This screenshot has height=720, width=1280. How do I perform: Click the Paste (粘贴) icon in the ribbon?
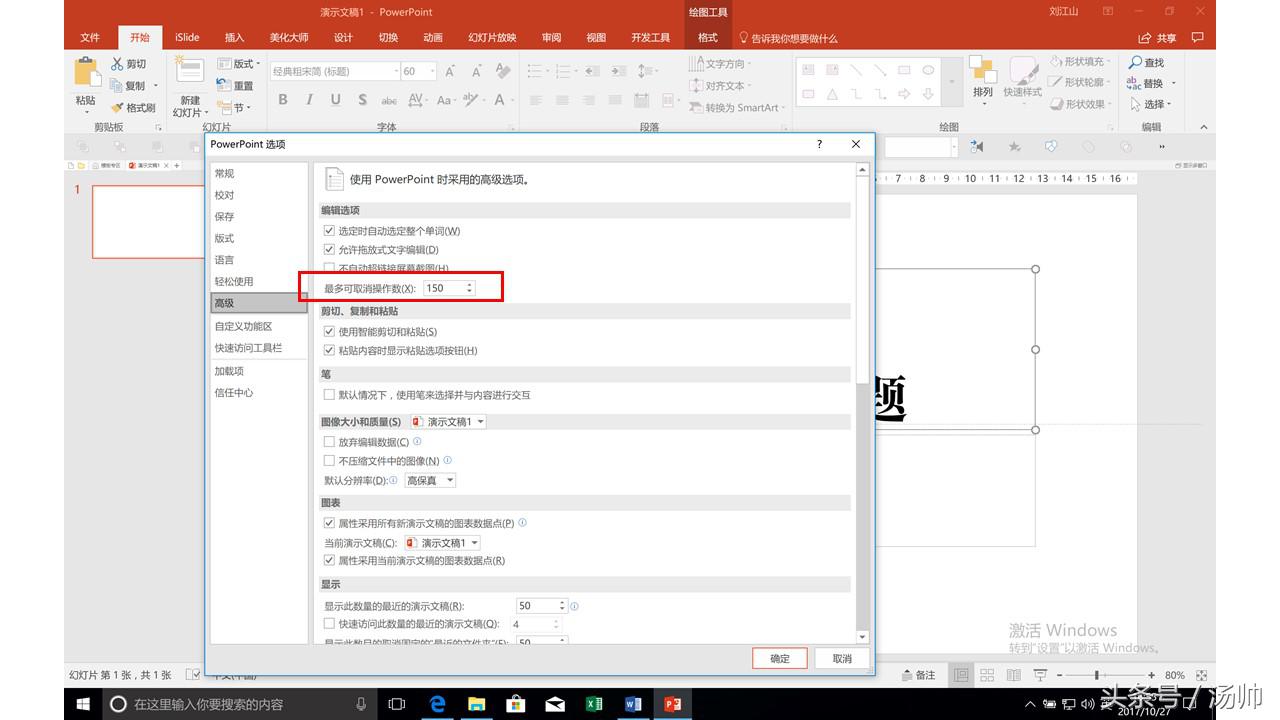click(x=87, y=74)
